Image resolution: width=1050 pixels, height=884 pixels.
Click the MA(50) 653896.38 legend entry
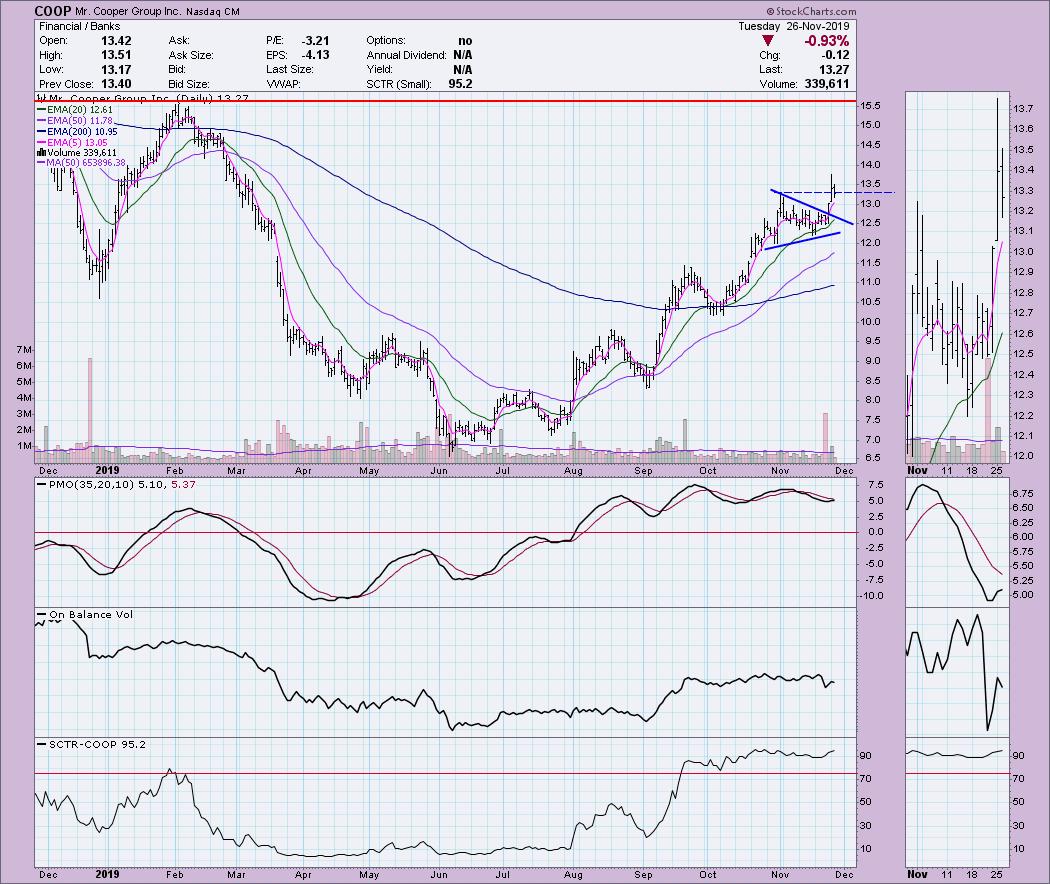[82, 163]
